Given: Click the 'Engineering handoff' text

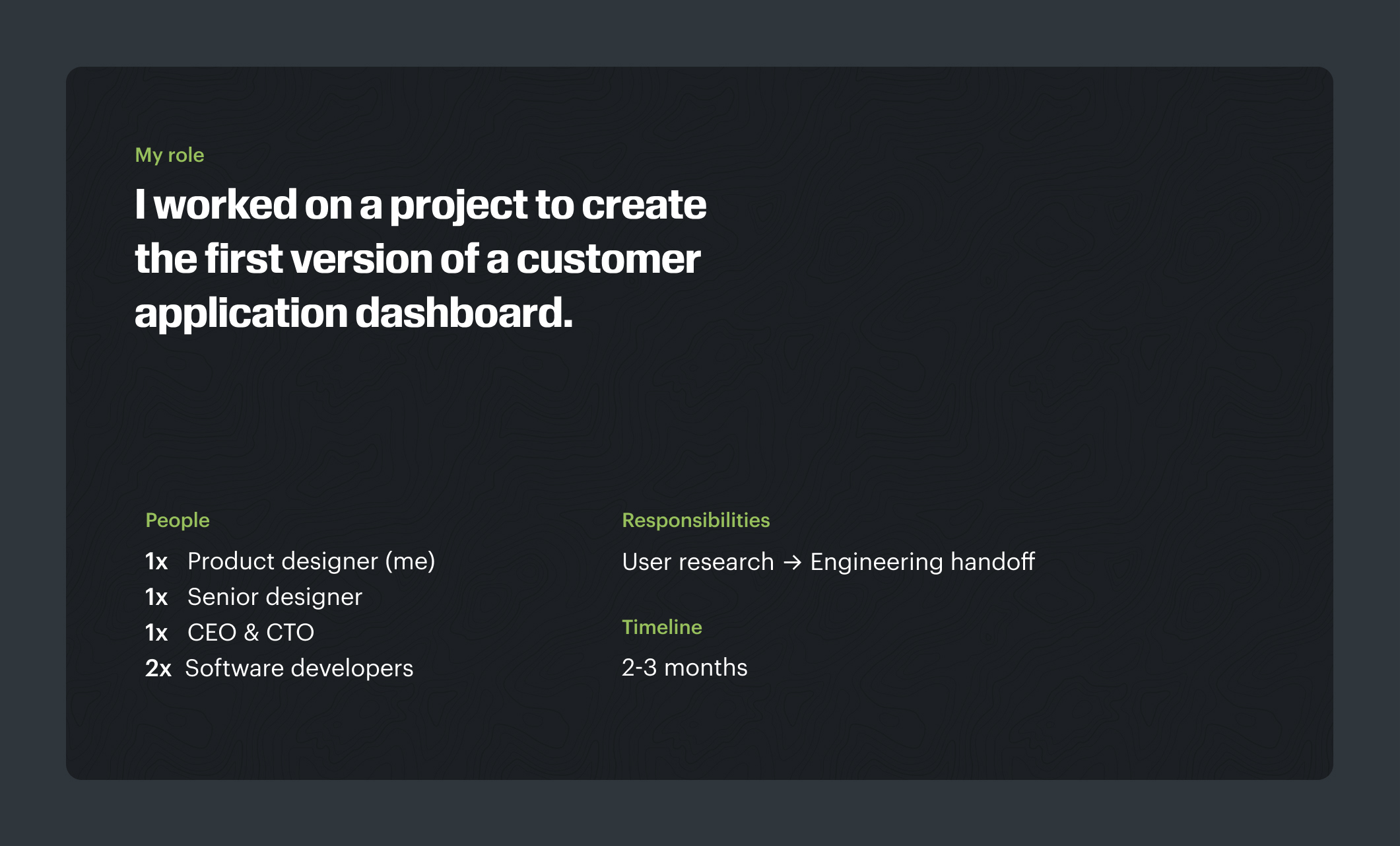Looking at the screenshot, I should pyautogui.click(x=922, y=562).
